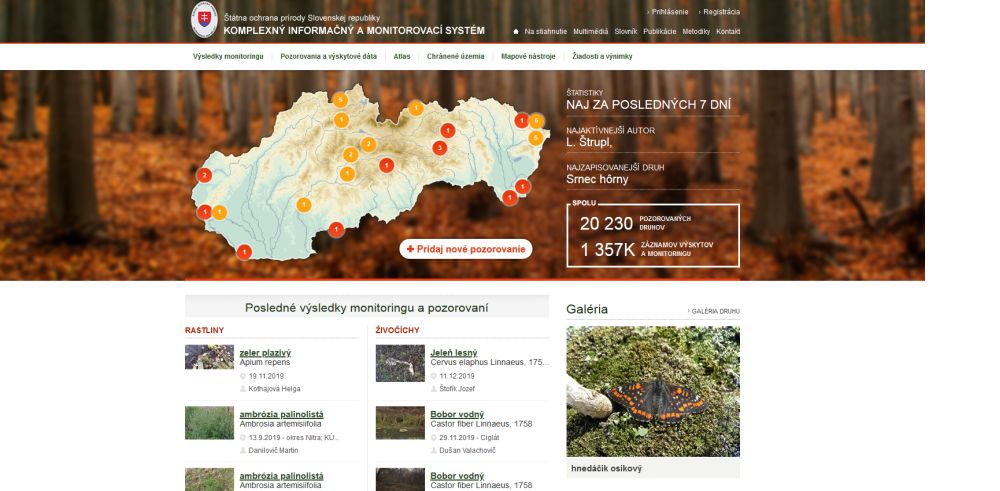The height and width of the screenshot is (491, 1000).
Task: Select the red map cluster labeled 3
Action: pos(439,148)
